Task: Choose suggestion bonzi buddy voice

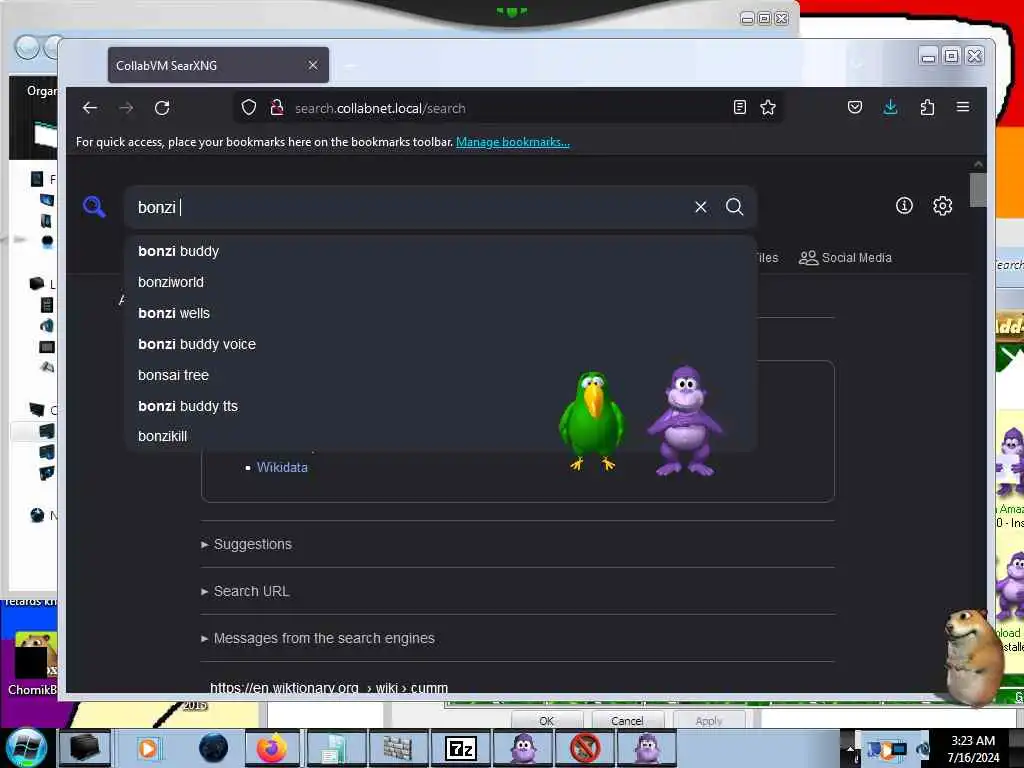Action: point(440,344)
